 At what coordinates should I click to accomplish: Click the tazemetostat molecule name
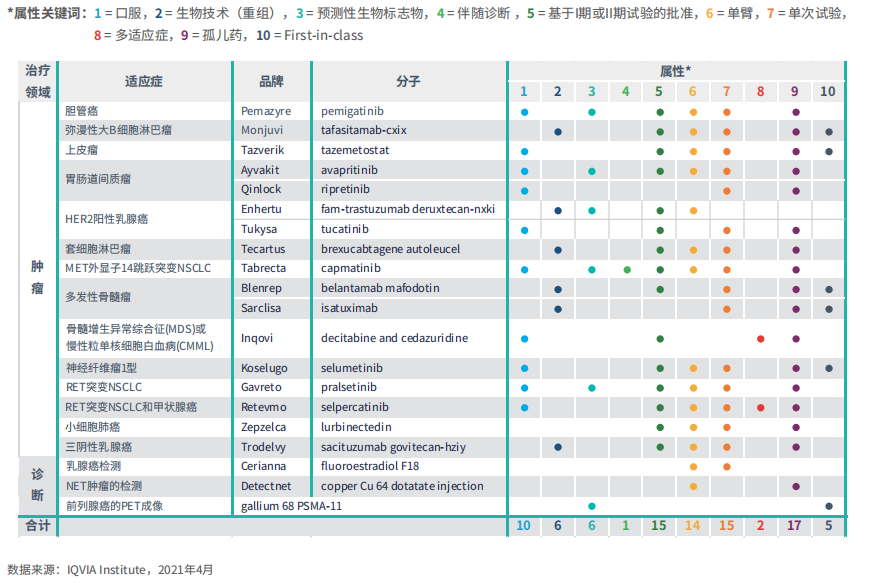click(355, 150)
